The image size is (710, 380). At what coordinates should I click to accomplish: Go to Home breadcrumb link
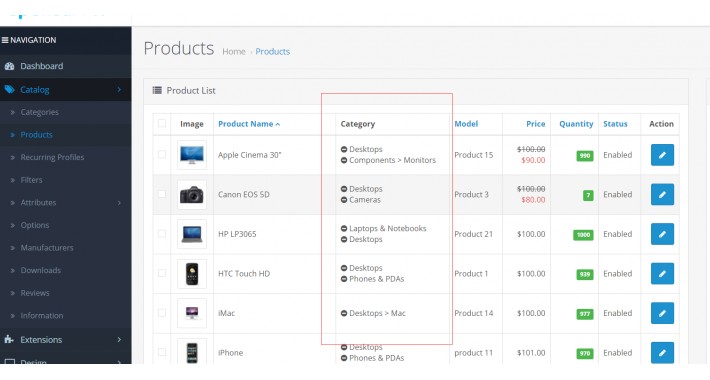click(234, 52)
